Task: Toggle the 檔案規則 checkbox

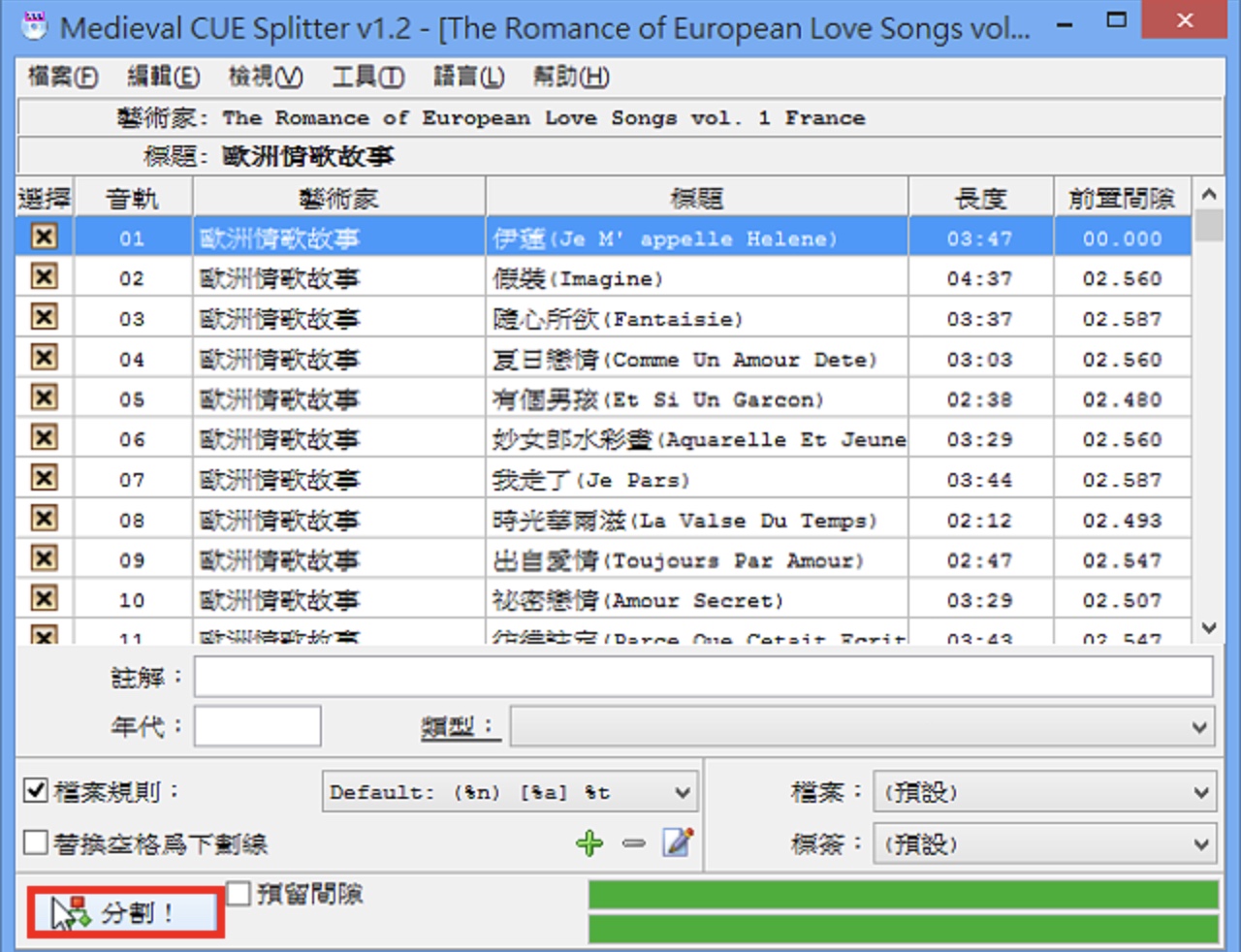Action: (x=36, y=790)
